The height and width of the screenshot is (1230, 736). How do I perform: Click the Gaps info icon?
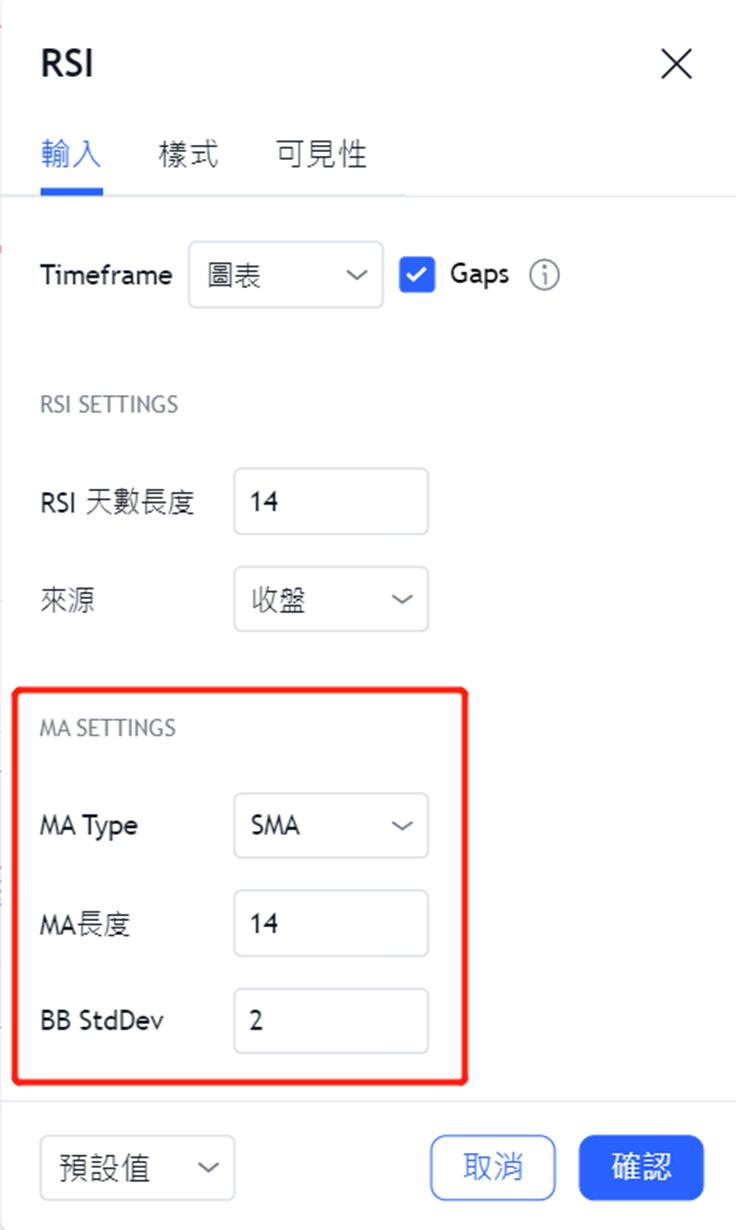pyautogui.click(x=544, y=275)
